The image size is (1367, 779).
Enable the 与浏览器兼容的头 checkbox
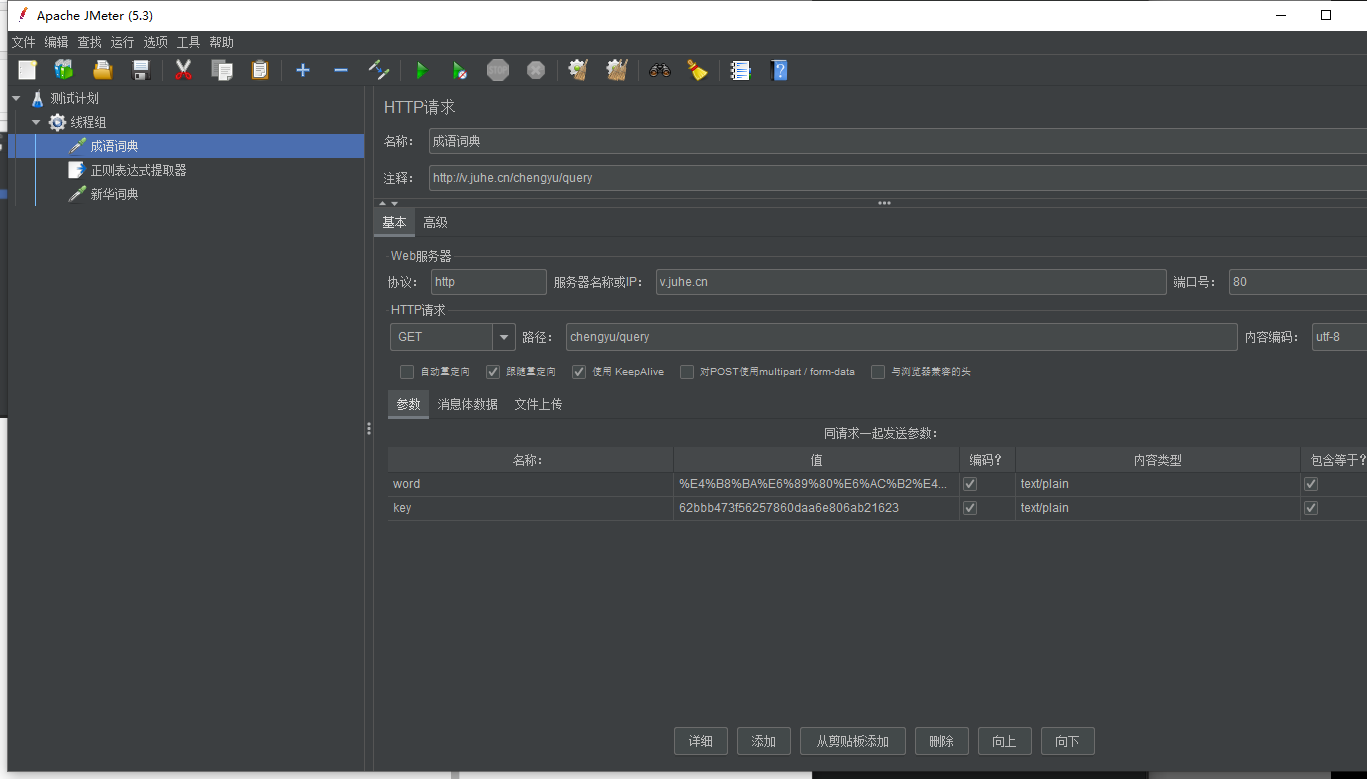point(878,372)
